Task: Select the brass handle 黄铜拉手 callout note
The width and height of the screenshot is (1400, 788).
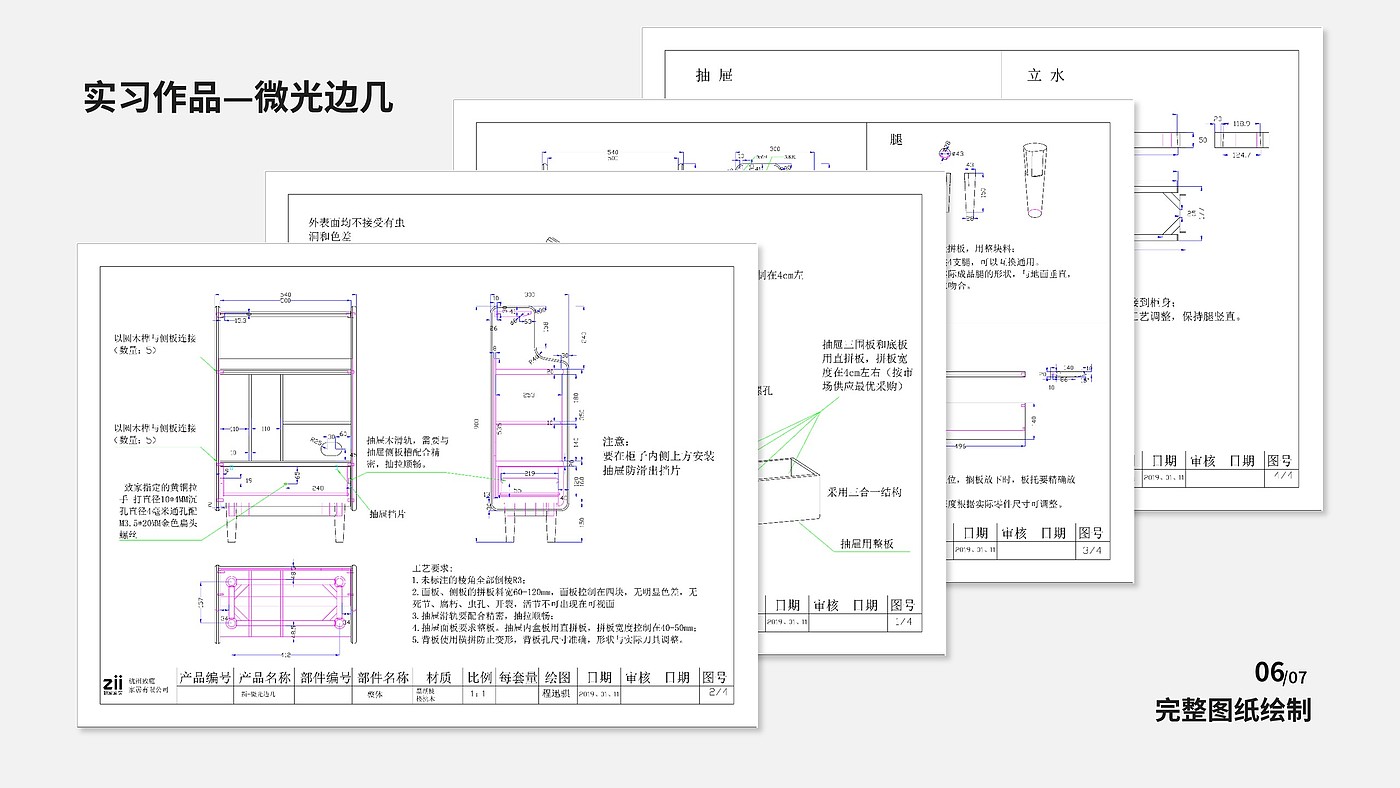Action: pos(161,511)
